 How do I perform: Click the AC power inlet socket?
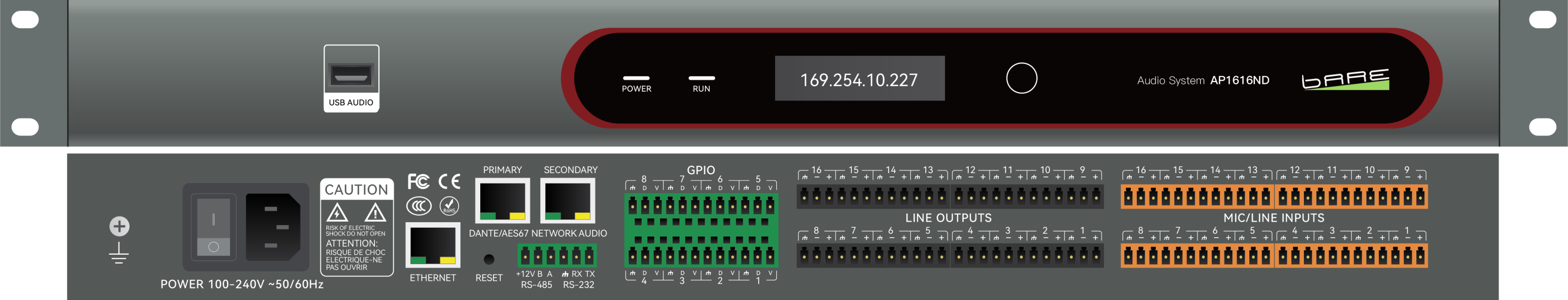273,227
